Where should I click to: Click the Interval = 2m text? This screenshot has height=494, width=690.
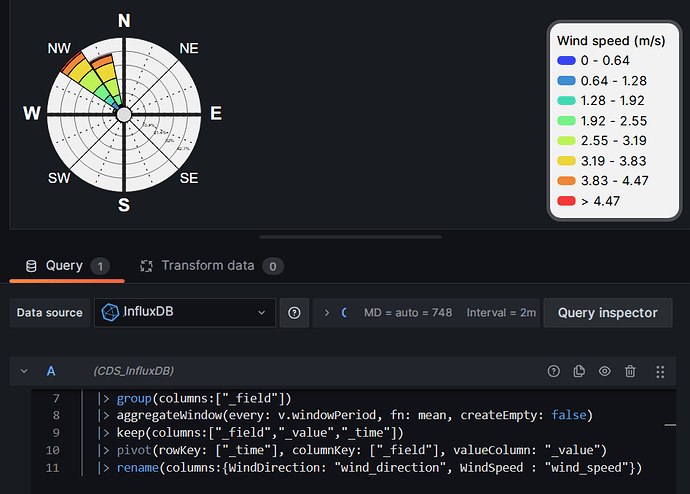point(501,313)
